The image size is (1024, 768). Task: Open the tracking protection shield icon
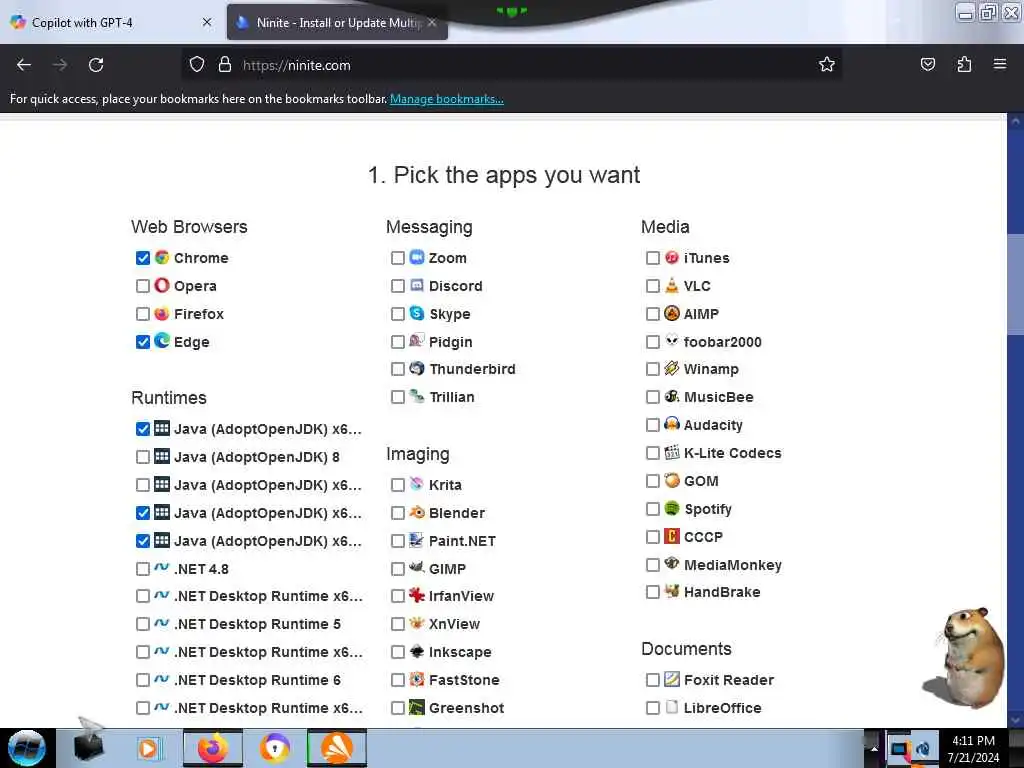197,65
